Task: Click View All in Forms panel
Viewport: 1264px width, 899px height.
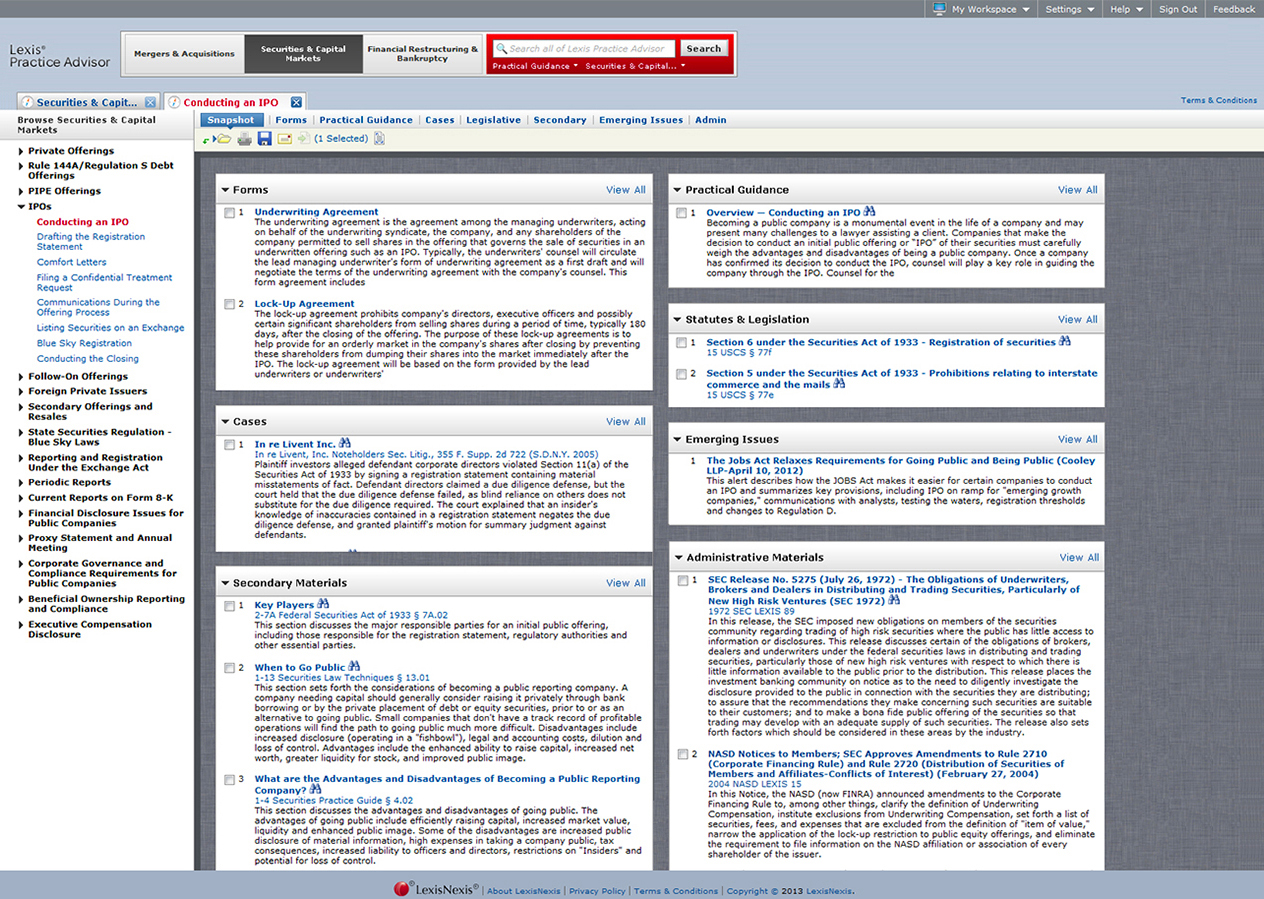Action: [626, 190]
